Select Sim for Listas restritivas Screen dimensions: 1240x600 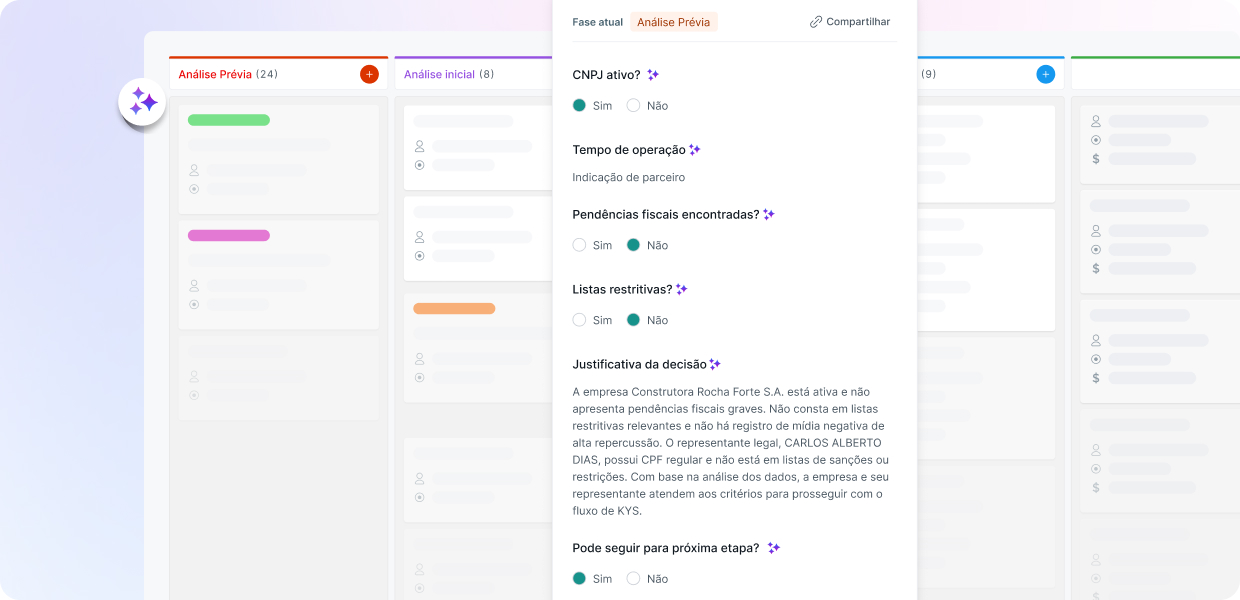(x=579, y=320)
